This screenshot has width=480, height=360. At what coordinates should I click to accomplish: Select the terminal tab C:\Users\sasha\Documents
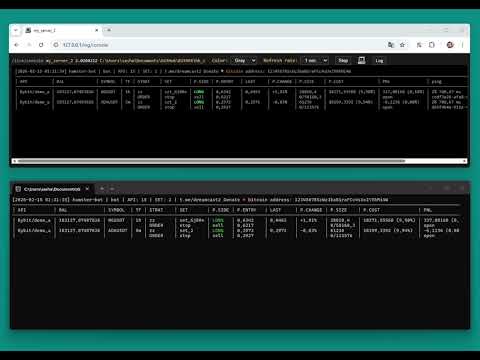52,189
